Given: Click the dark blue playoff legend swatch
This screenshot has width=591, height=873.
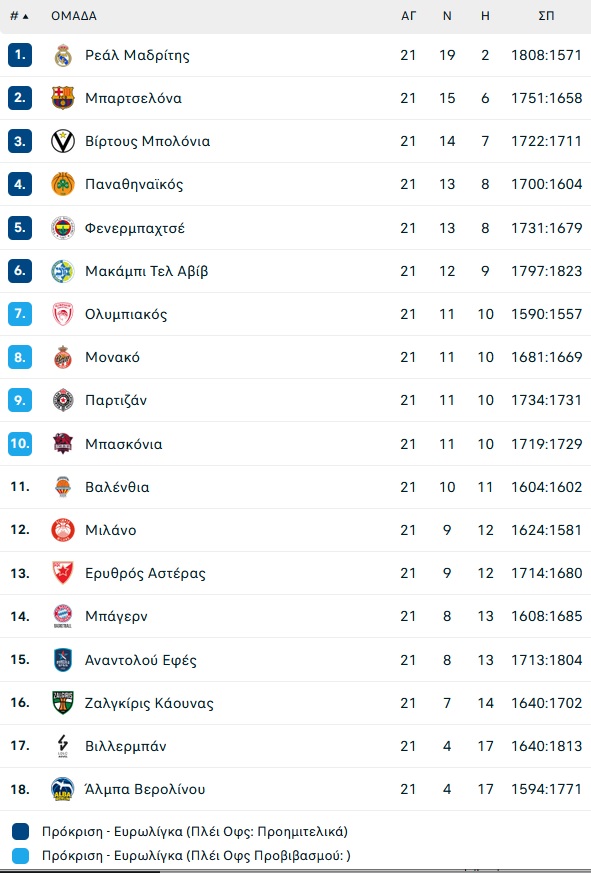Looking at the screenshot, I should pos(20,832).
